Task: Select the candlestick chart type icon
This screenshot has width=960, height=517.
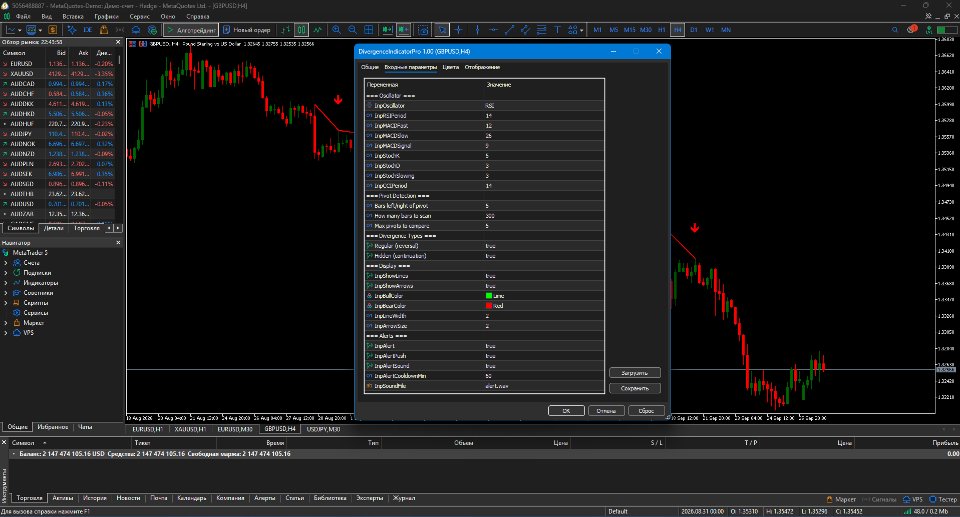Action: 301,29
